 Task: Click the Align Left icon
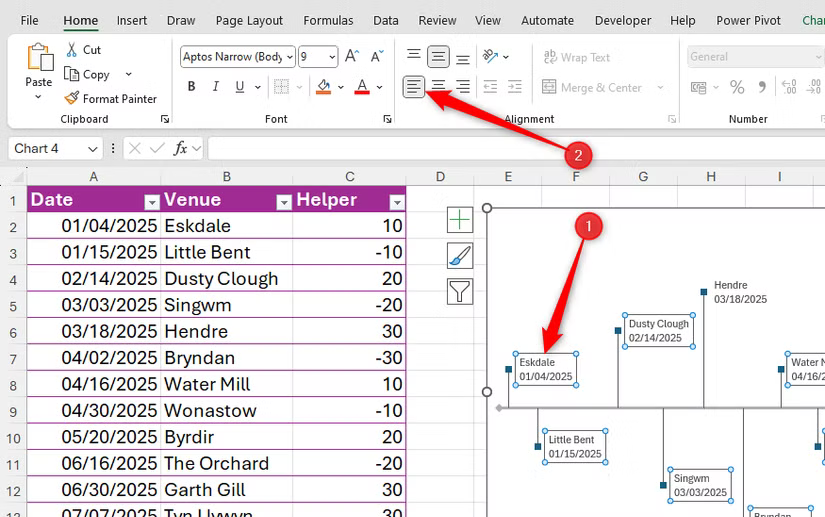coord(414,86)
